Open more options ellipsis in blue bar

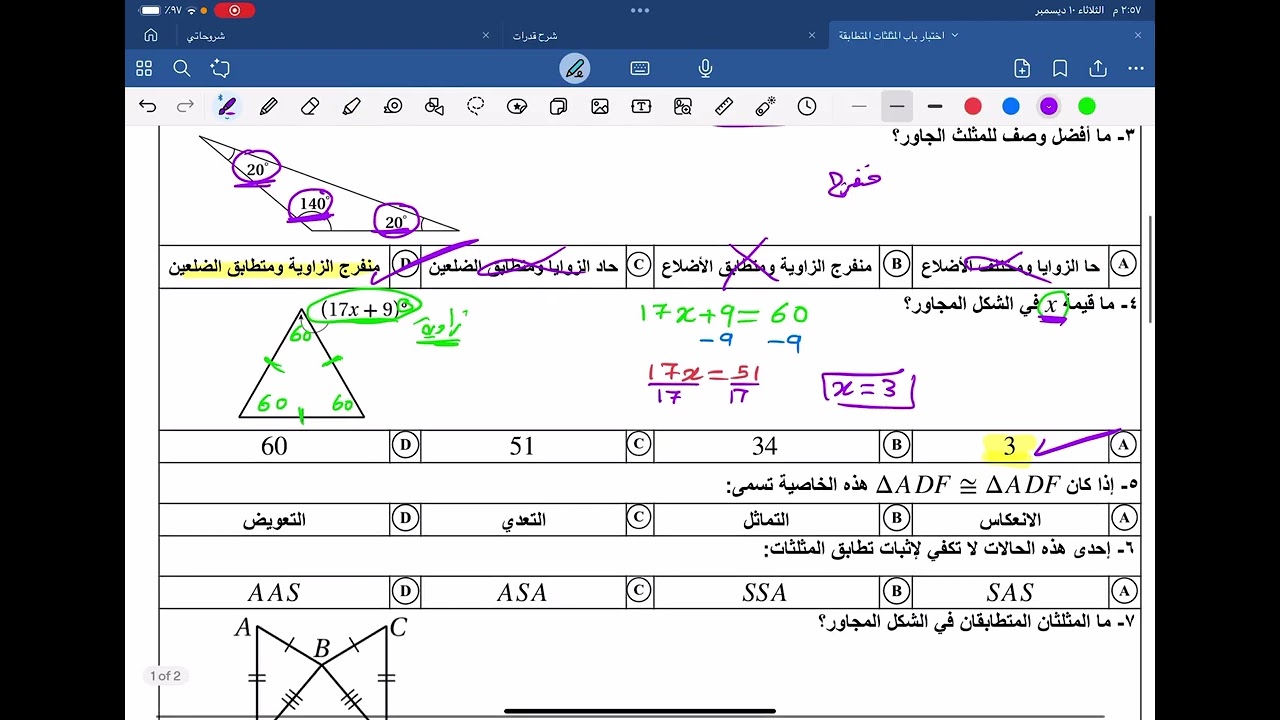1136,68
